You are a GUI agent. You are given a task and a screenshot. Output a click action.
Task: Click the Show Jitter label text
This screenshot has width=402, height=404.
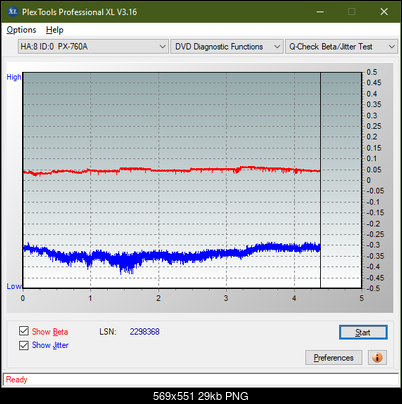point(50,345)
